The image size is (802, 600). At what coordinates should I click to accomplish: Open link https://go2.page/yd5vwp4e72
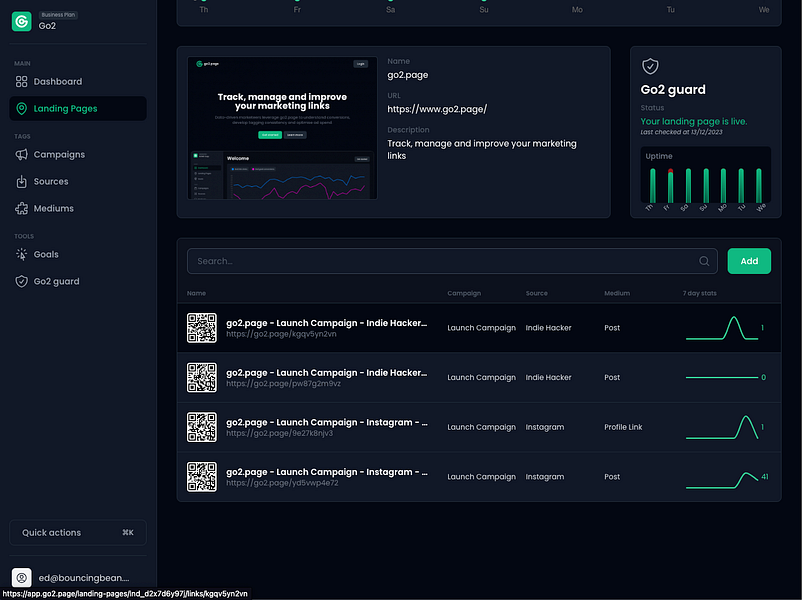pyautogui.click(x=282, y=483)
